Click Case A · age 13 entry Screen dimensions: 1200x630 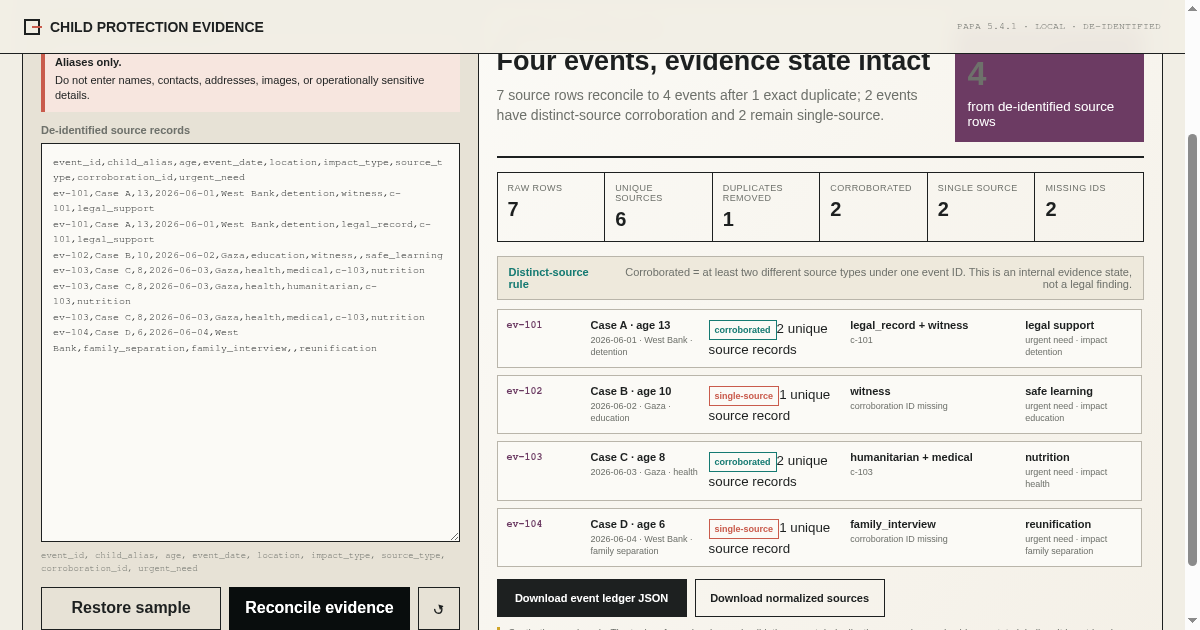(x=630, y=325)
